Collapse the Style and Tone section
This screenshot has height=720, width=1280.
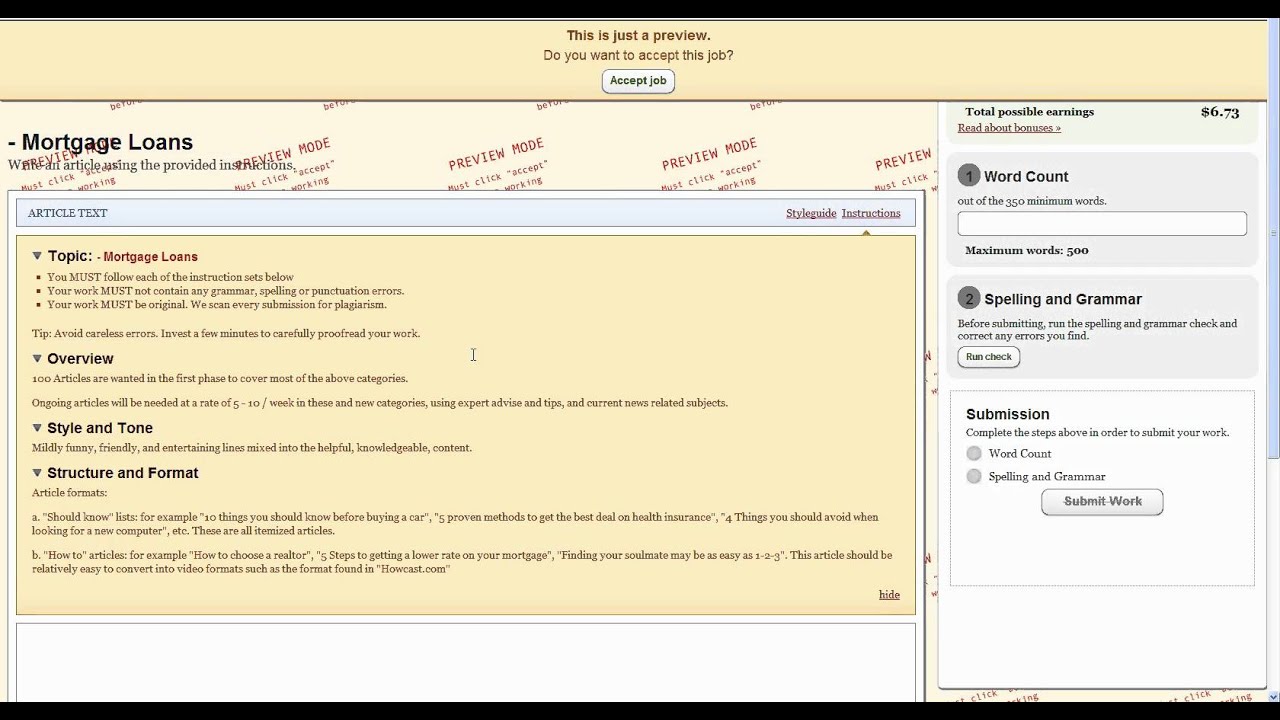point(37,428)
